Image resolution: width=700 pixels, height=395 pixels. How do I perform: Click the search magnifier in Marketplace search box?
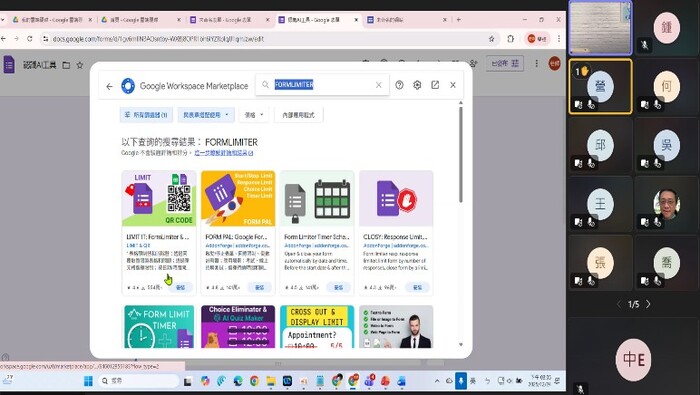(x=265, y=85)
